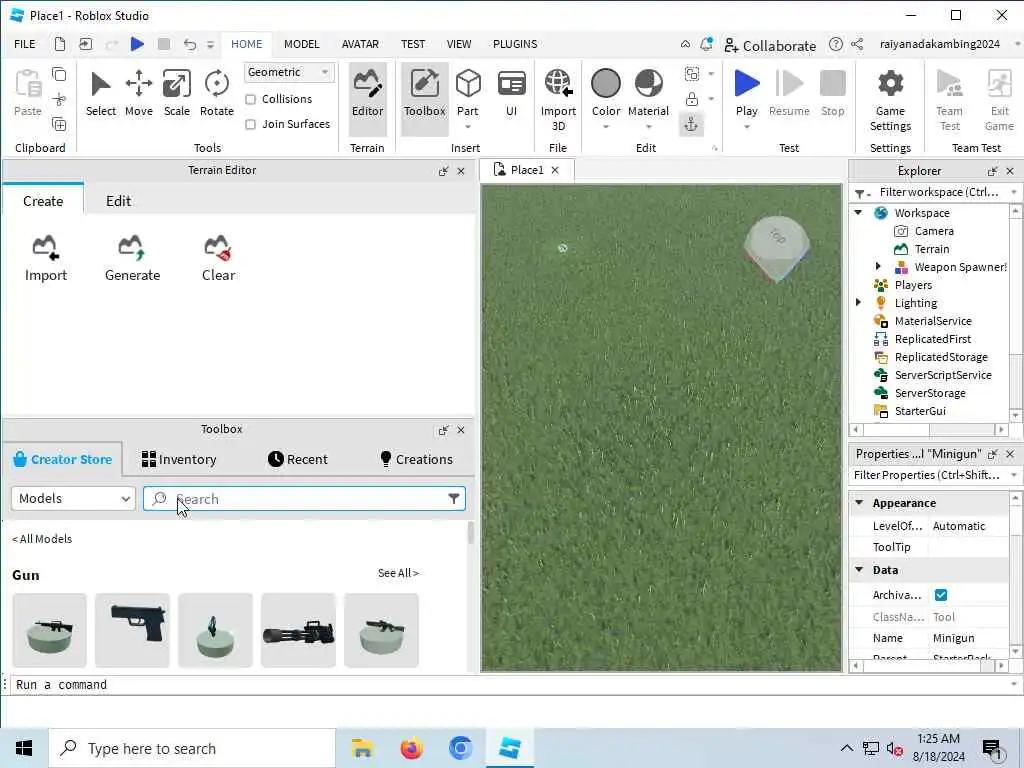Click the quick-access Play arrow
The width and height of the screenshot is (1024, 768).
point(137,44)
